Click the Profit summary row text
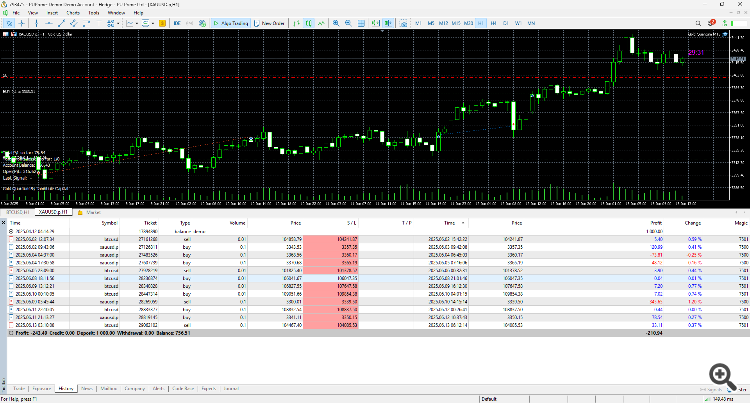The height and width of the screenshot is (403, 750). (100, 333)
